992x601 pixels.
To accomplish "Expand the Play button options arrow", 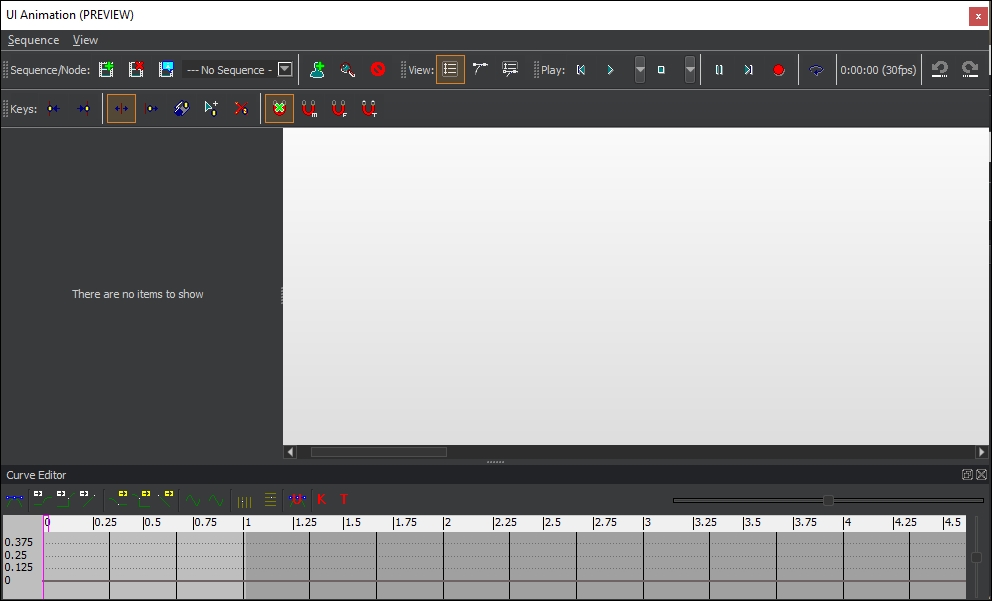I will (640, 70).
